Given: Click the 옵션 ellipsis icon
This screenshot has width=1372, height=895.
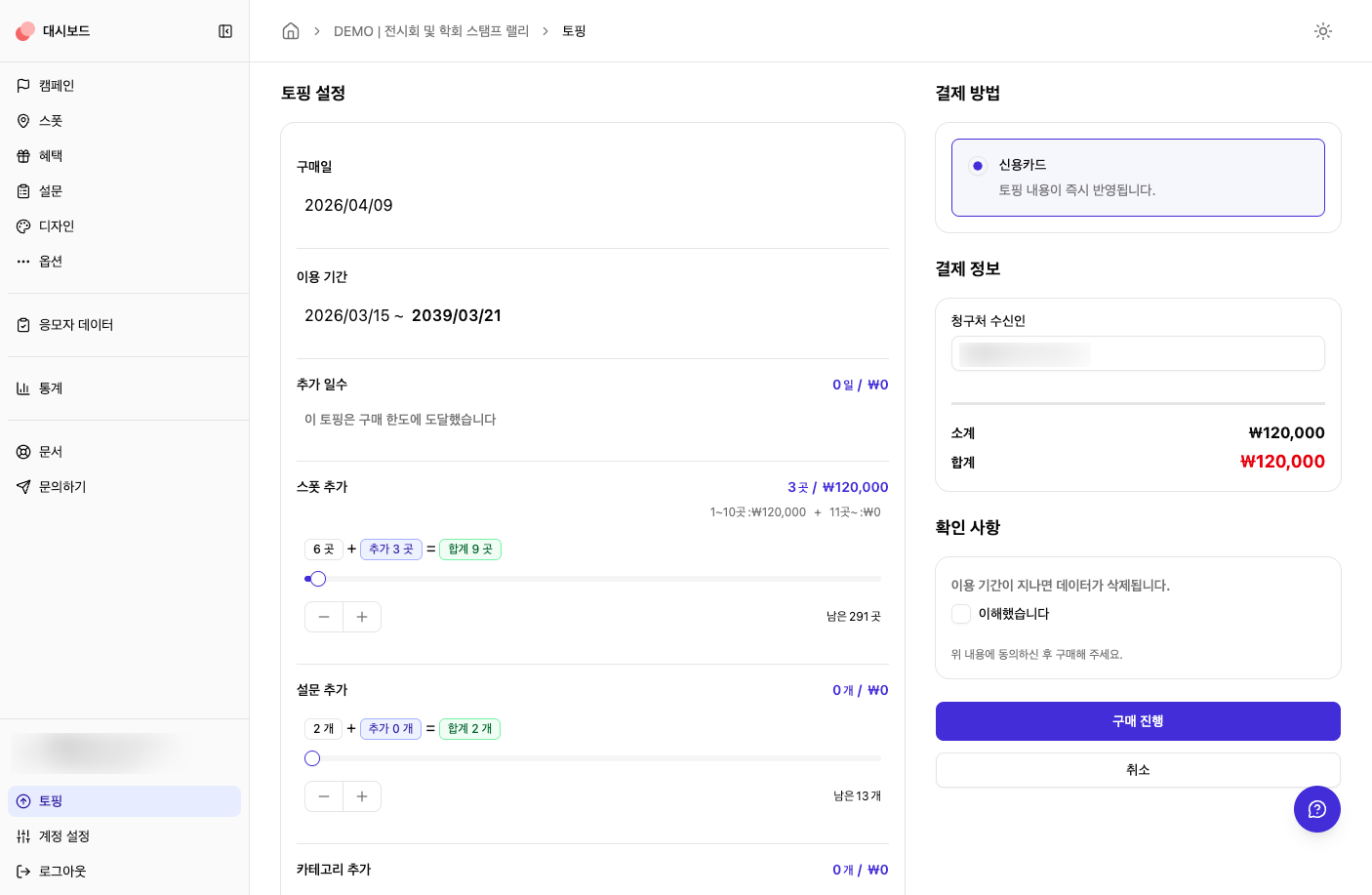Looking at the screenshot, I should pyautogui.click(x=23, y=262).
